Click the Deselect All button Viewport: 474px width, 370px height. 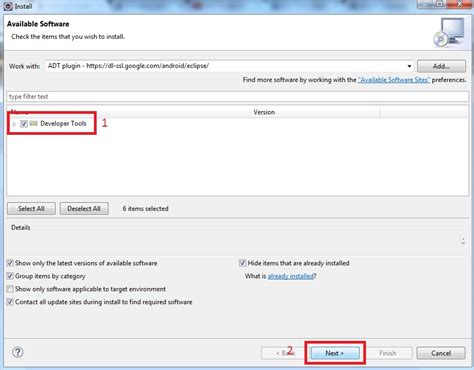[84, 209]
